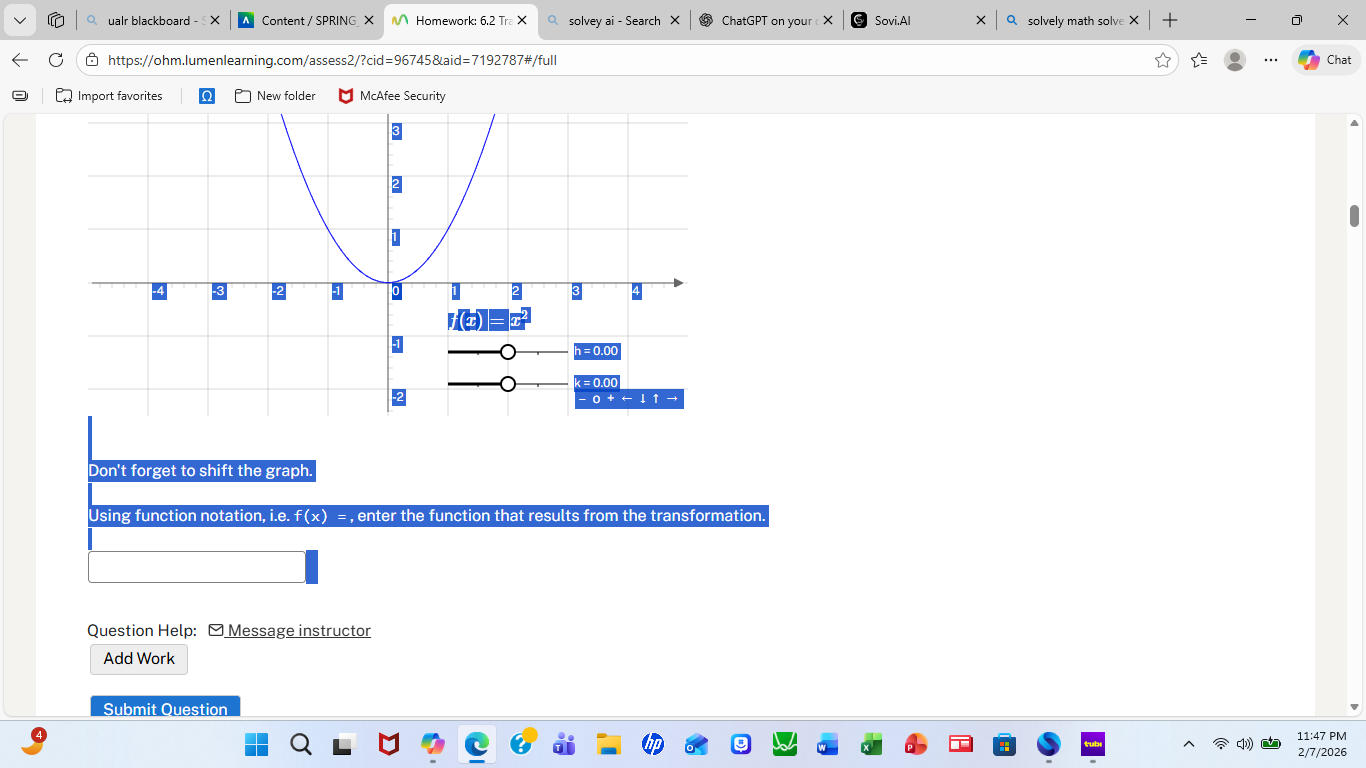Open Excel from the taskbar
Image resolution: width=1366 pixels, height=768 pixels.
pyautogui.click(x=873, y=744)
